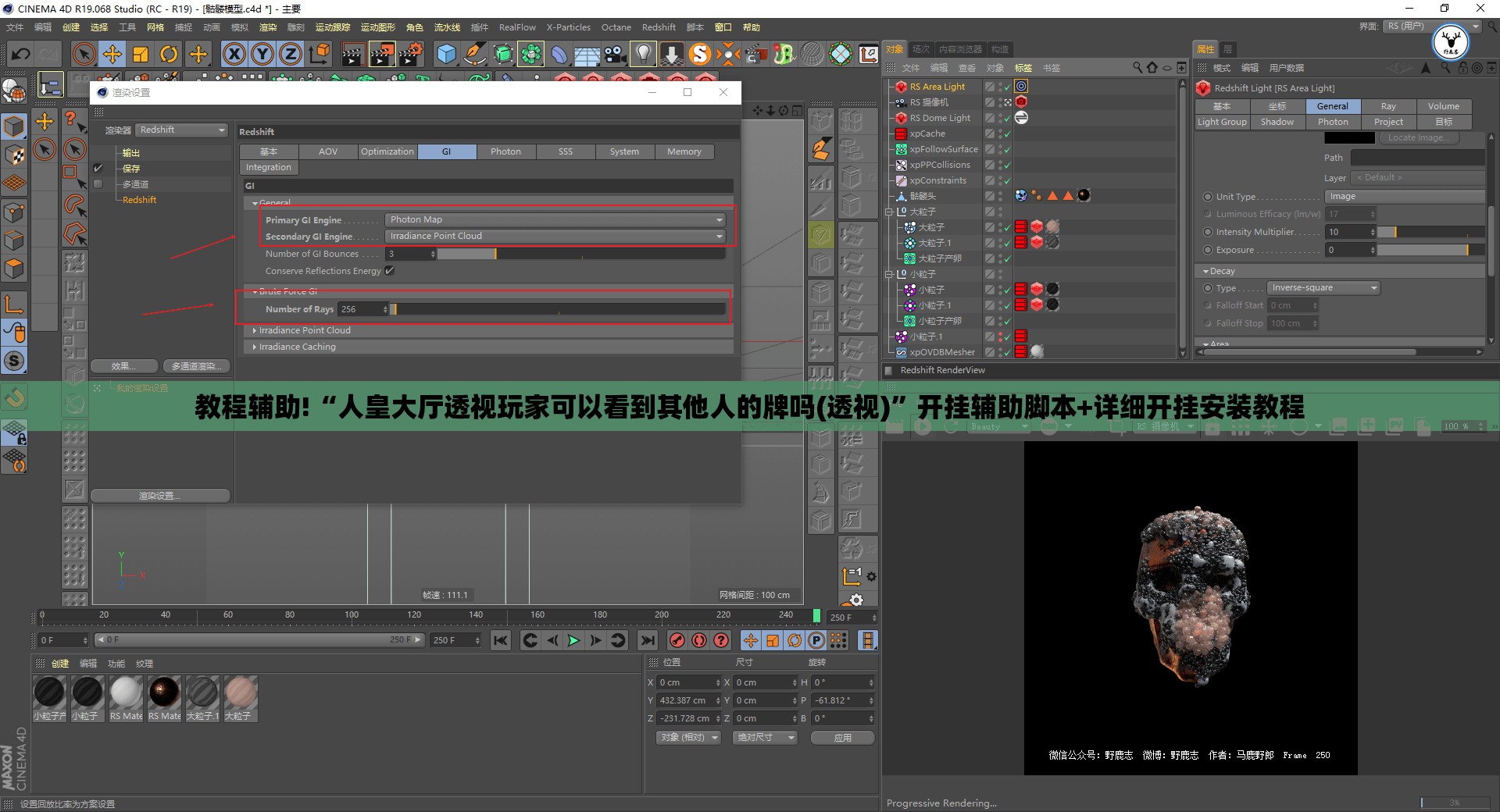This screenshot has width=1500, height=812.
Task: Toggle the Parameter (P) keyframe icon
Action: coord(816,641)
